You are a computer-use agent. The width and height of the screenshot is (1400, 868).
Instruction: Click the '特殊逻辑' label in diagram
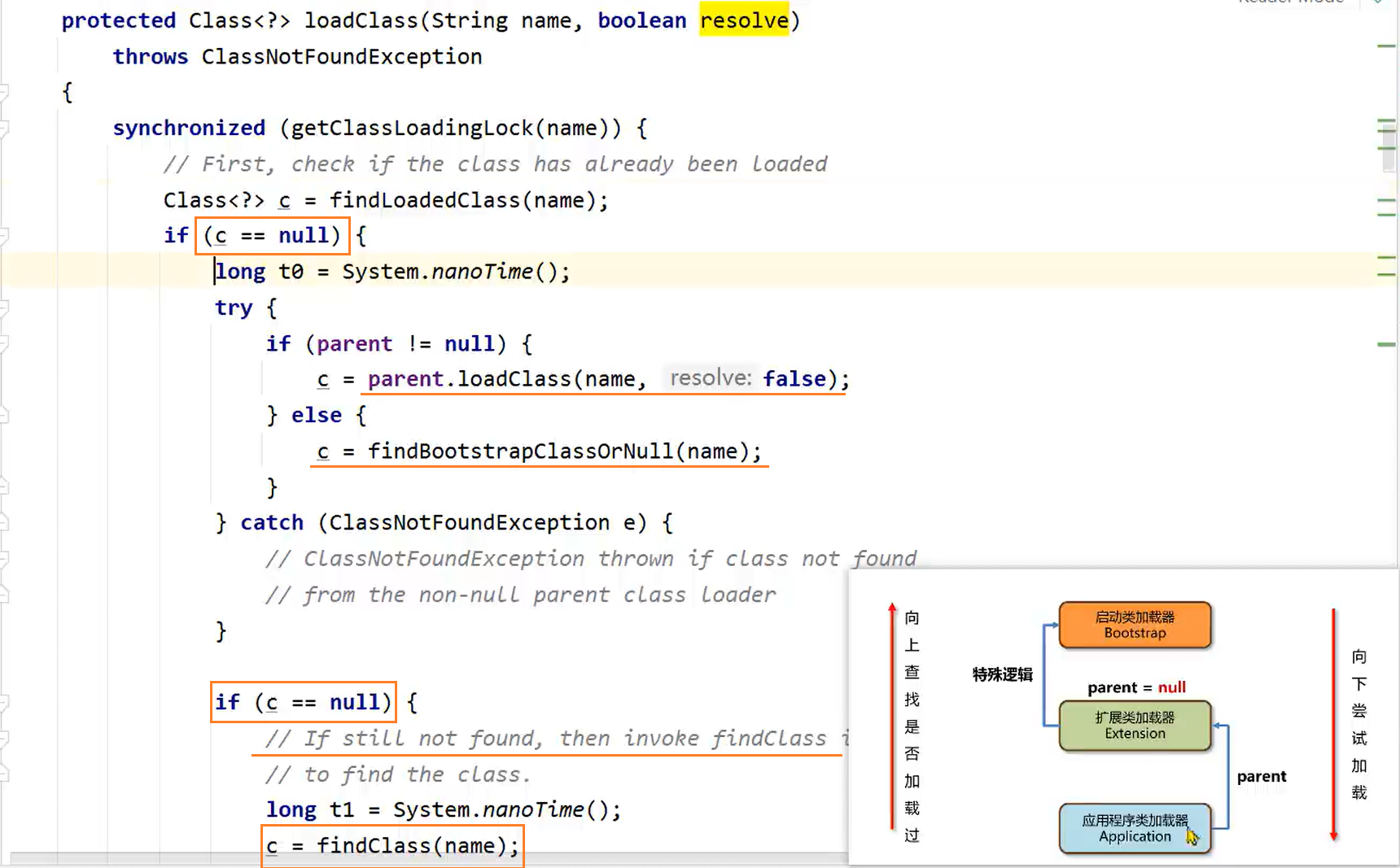click(x=1002, y=674)
